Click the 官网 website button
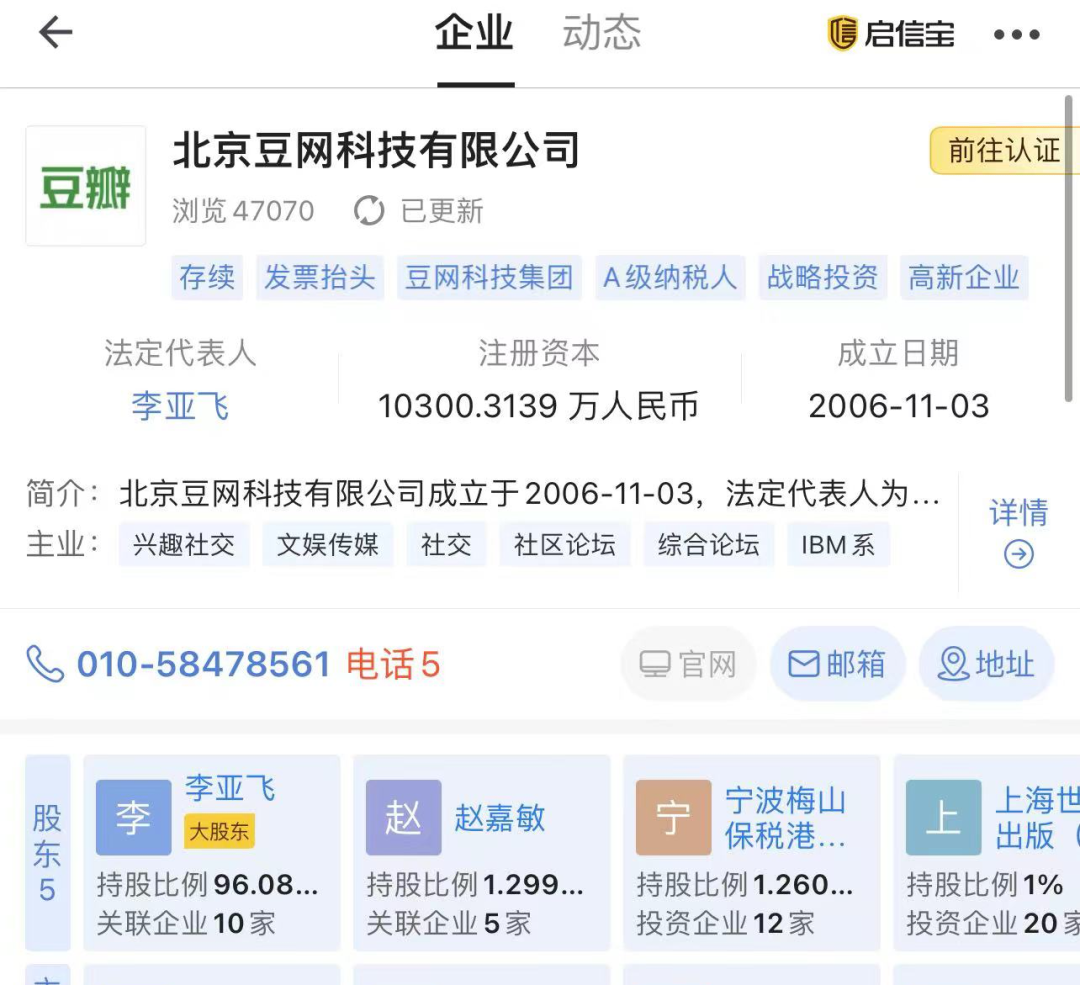This screenshot has width=1080, height=985. coord(688,664)
